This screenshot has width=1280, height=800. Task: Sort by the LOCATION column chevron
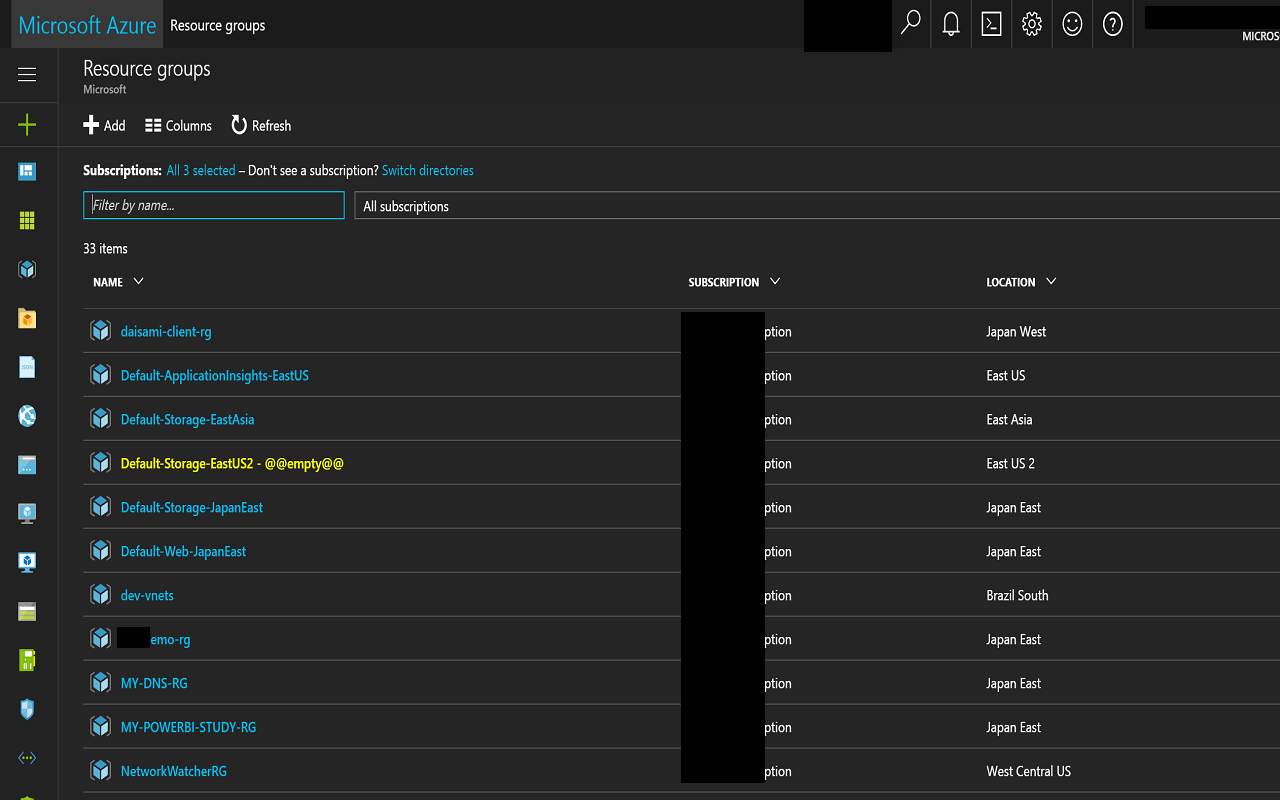(1051, 282)
